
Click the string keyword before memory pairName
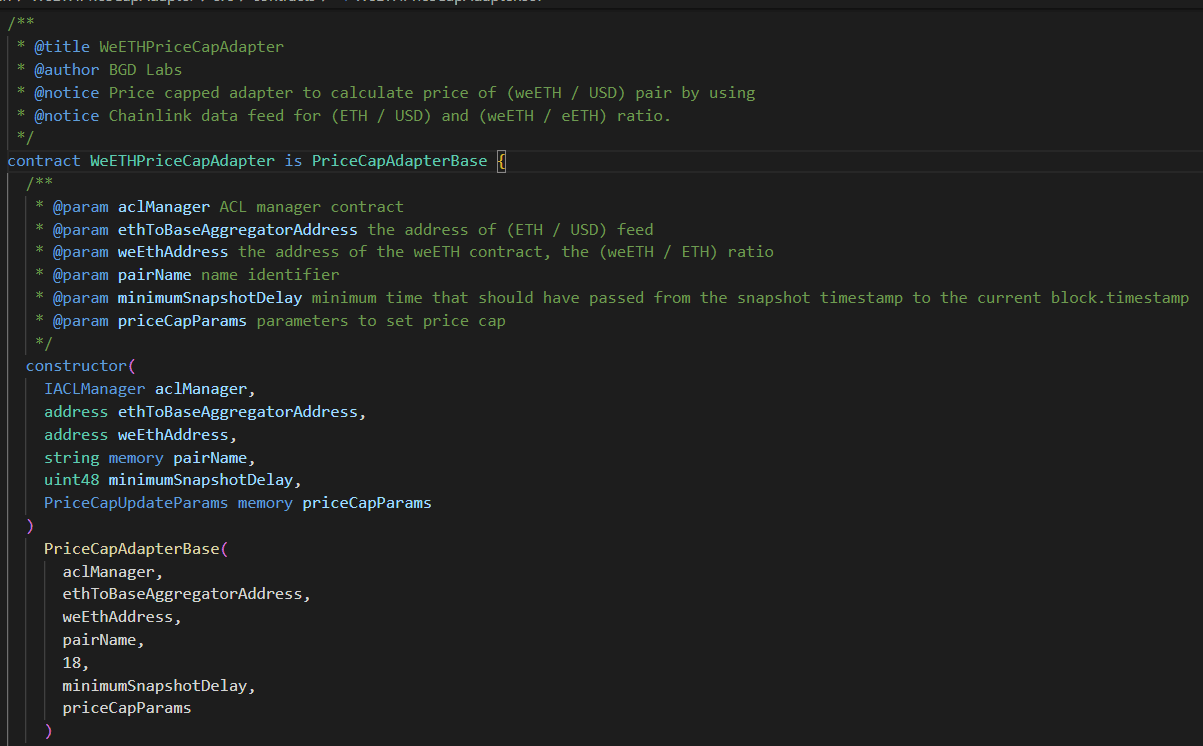tap(71, 457)
